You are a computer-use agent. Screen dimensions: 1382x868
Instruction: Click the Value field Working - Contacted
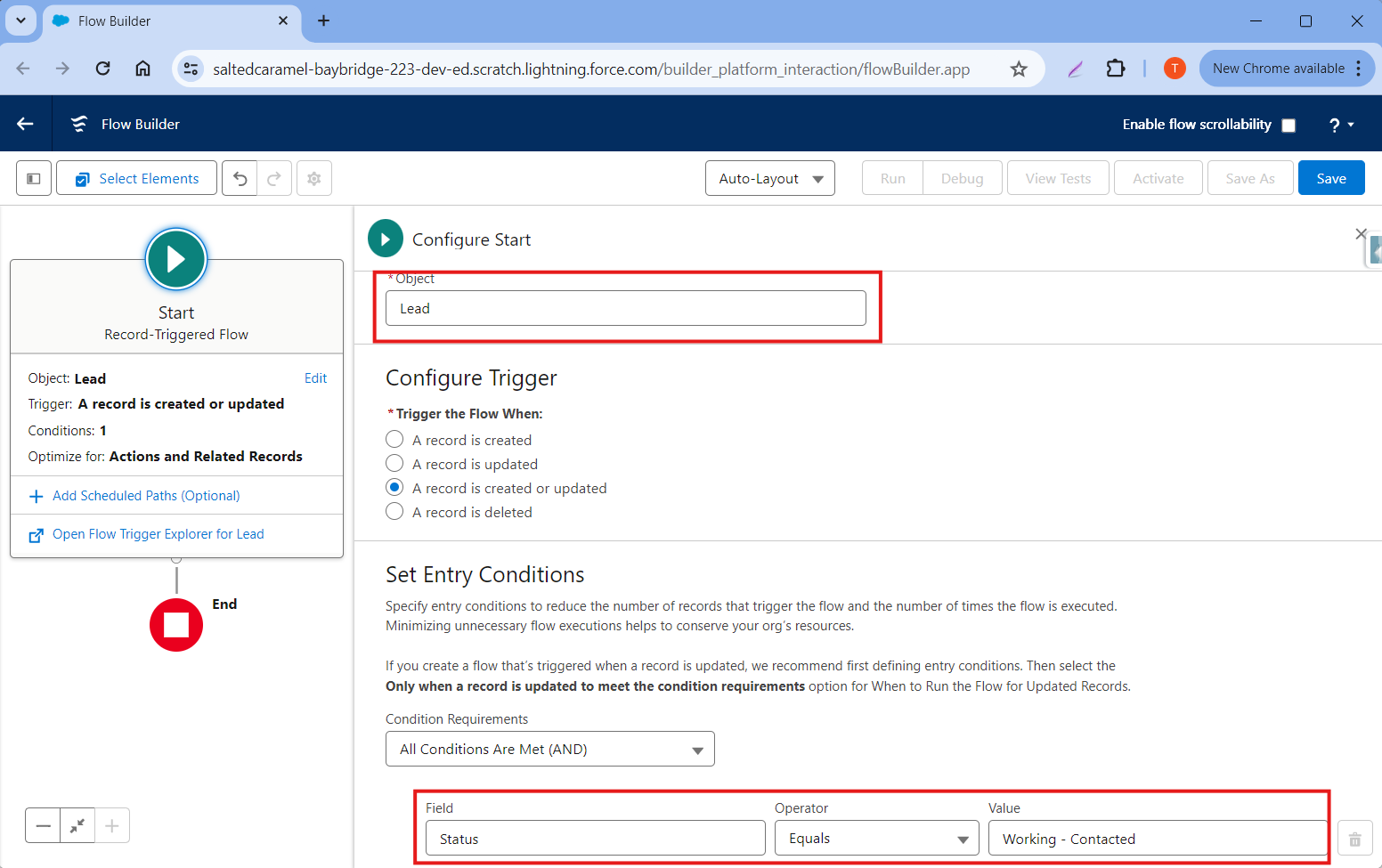click(1158, 839)
